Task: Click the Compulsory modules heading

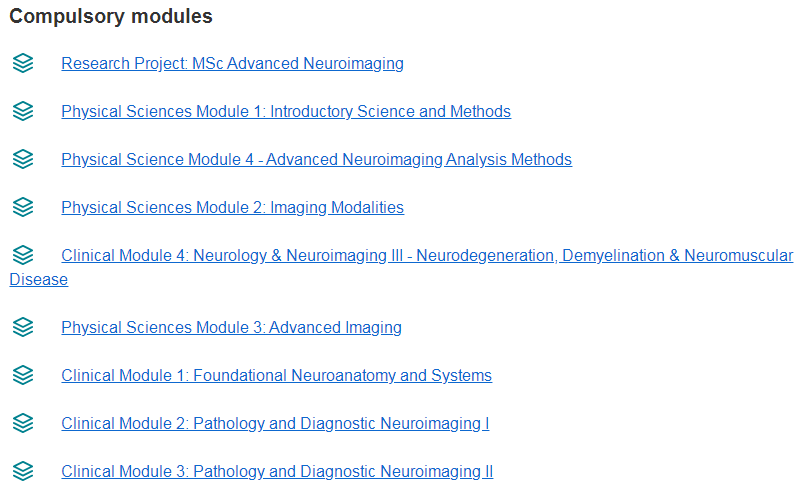Action: coord(111,16)
